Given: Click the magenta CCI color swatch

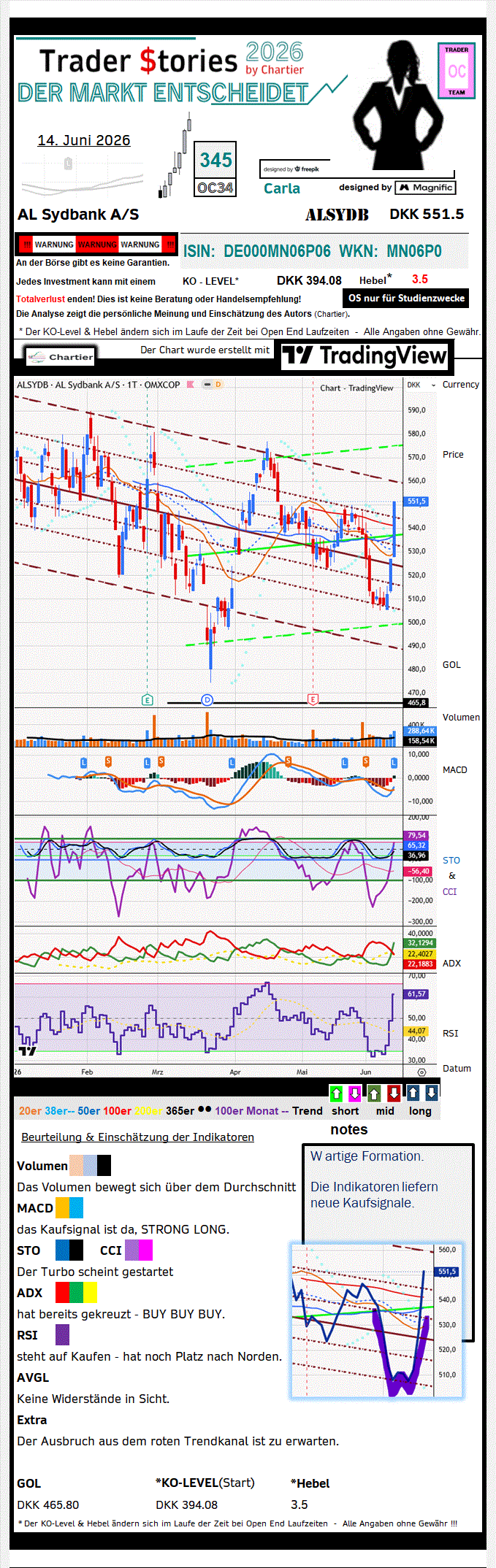Looking at the screenshot, I should [x=145, y=1250].
